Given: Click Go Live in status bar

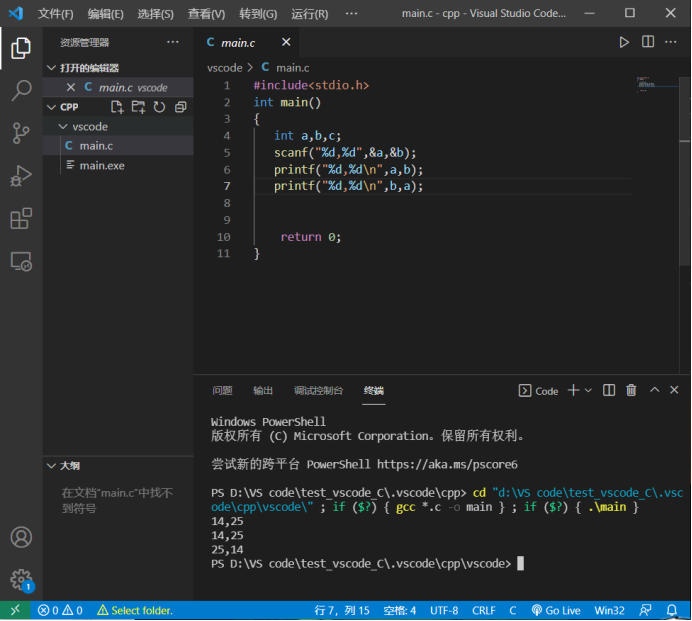Looking at the screenshot, I should 556,610.
